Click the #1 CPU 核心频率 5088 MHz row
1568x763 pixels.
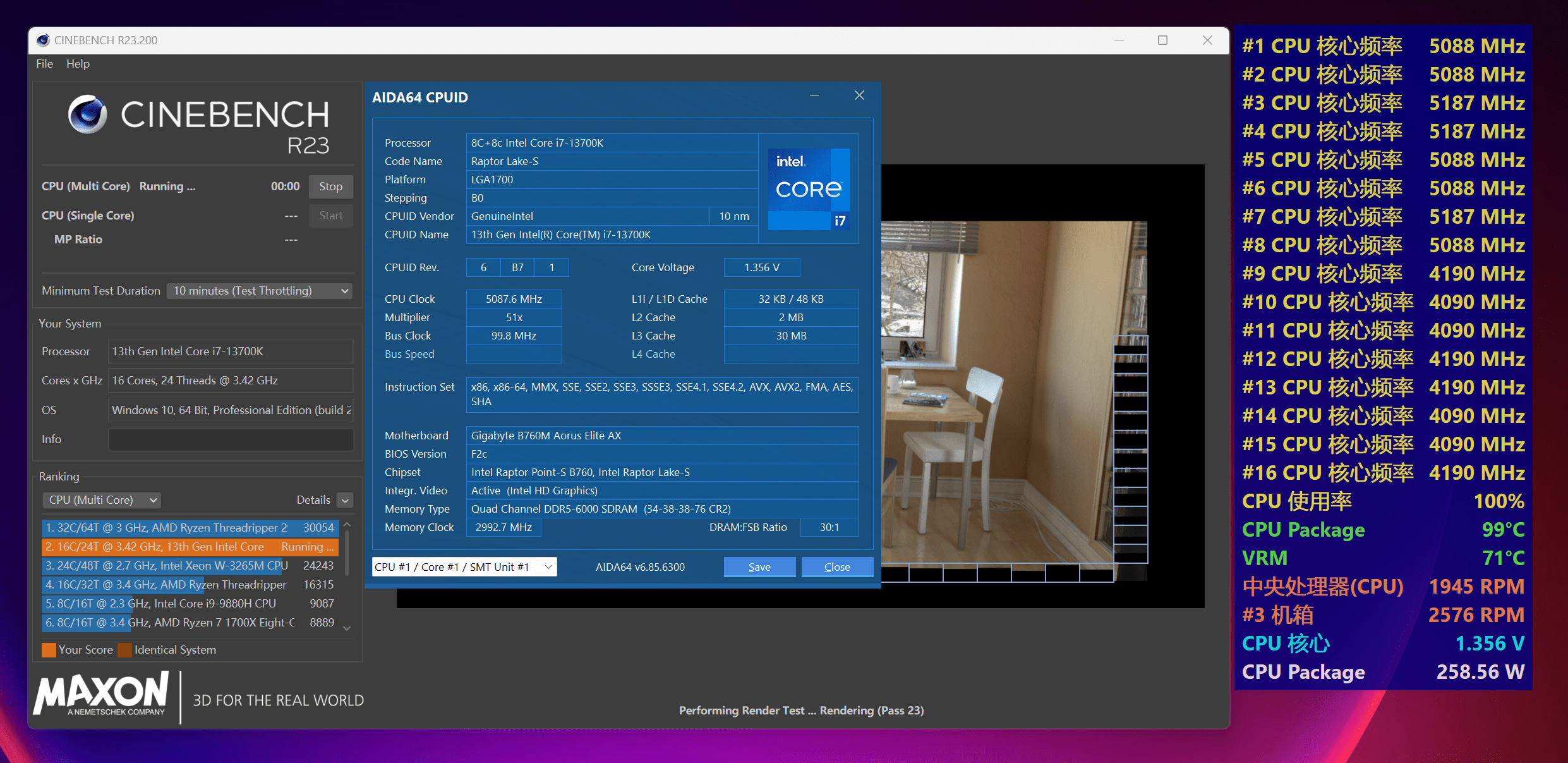1384,46
